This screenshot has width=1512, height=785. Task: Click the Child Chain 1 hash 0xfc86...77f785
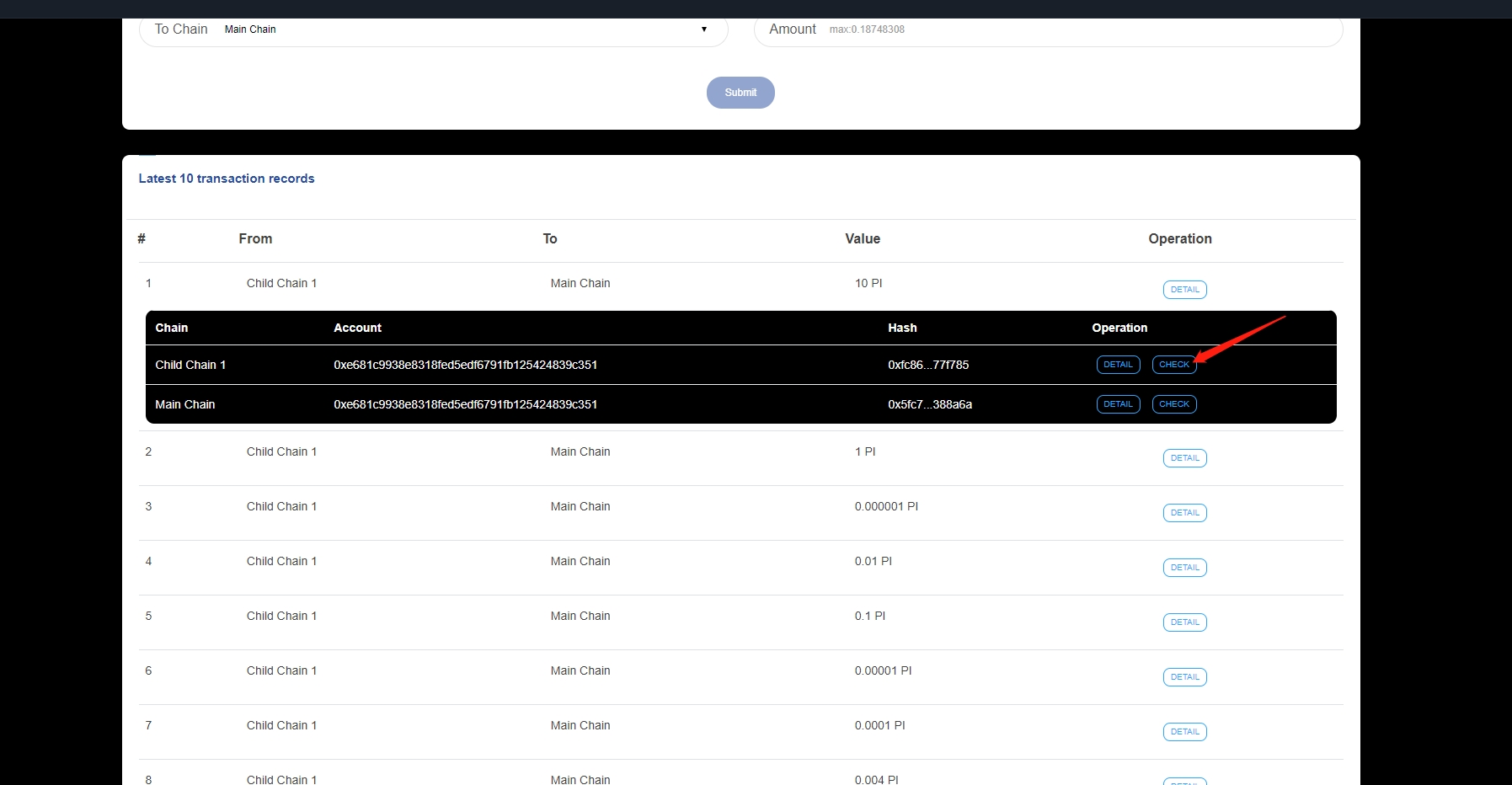[x=928, y=365]
